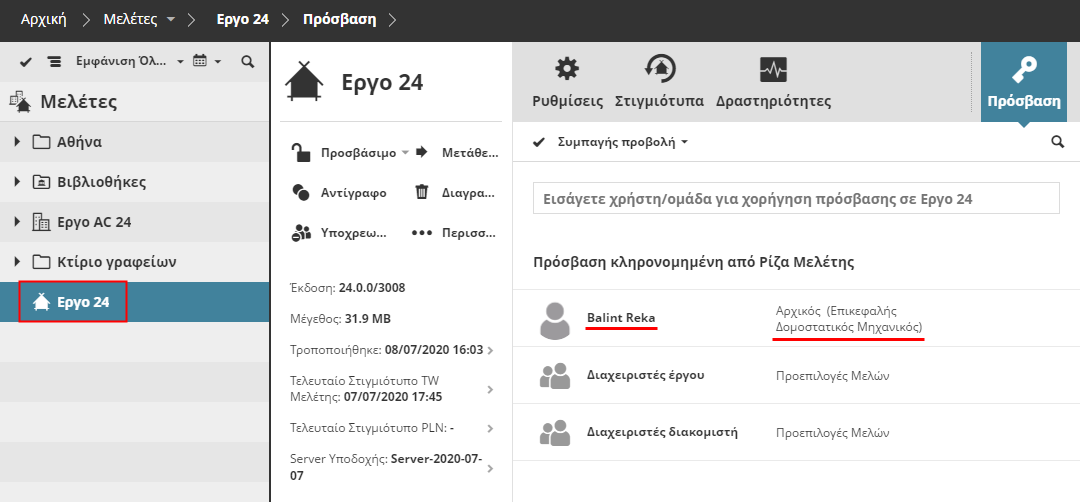
Task: Click Πρόσβαση in the breadcrumb
Action: (x=340, y=19)
